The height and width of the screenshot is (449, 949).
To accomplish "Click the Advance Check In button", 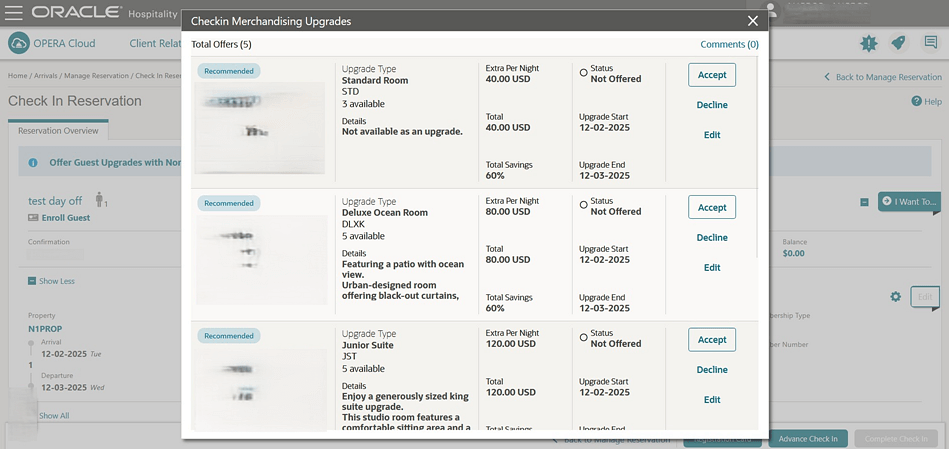I will point(808,439).
